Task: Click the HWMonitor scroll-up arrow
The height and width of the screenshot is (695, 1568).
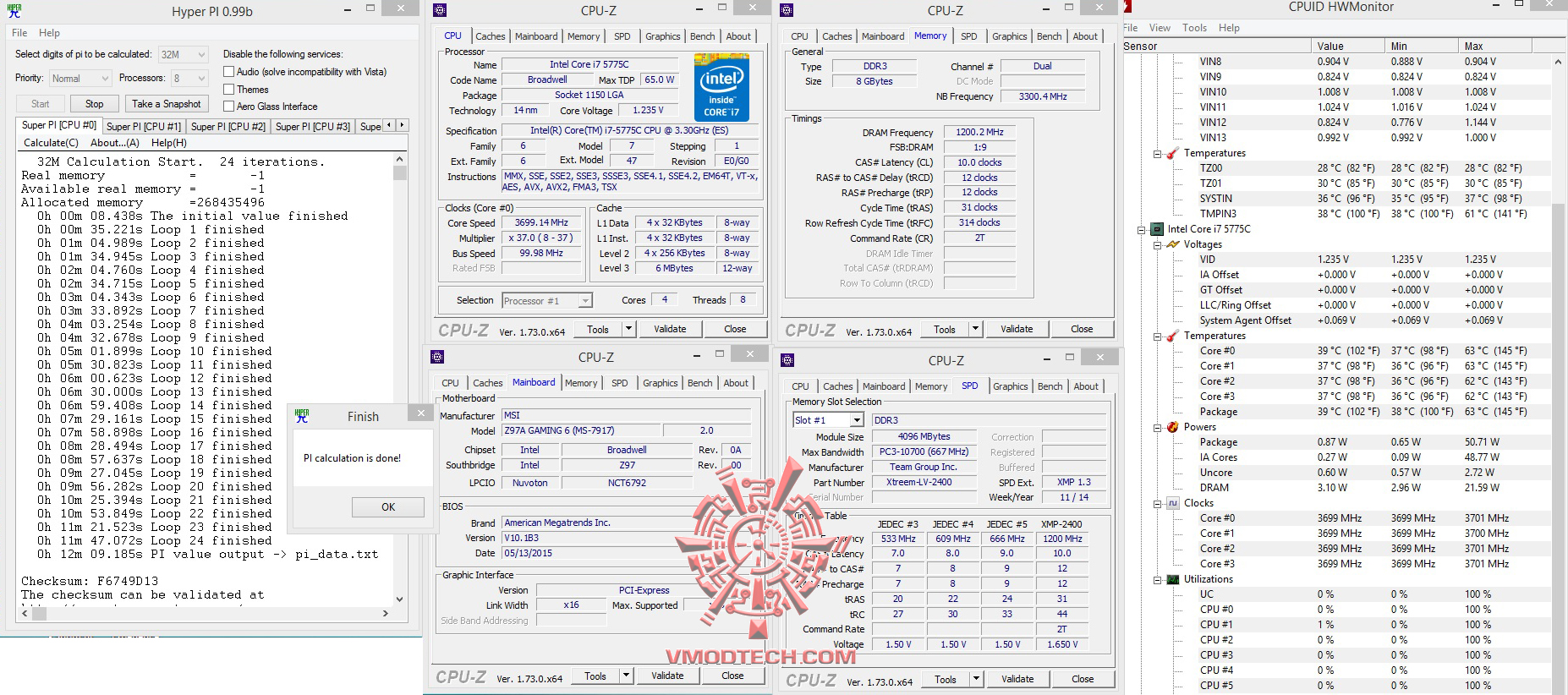Action: coord(1558,62)
